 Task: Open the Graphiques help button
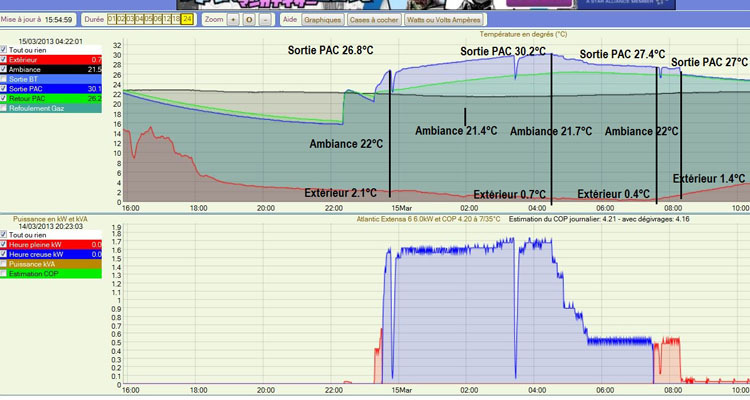coord(322,19)
